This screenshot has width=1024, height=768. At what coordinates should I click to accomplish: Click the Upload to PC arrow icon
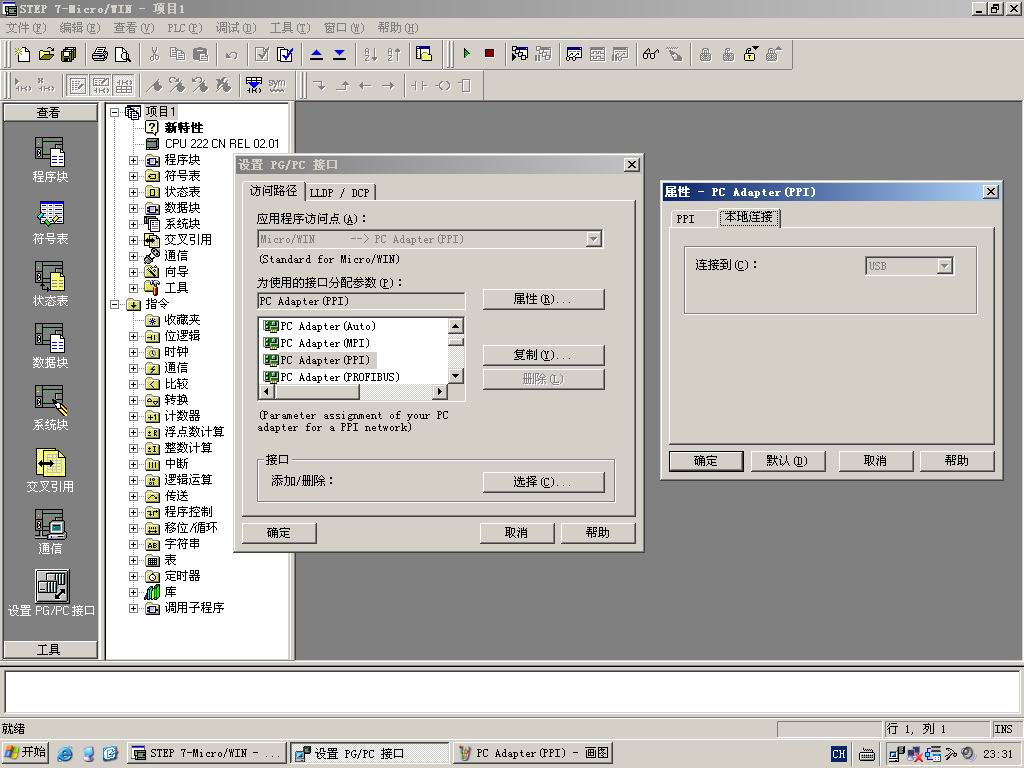[x=317, y=54]
